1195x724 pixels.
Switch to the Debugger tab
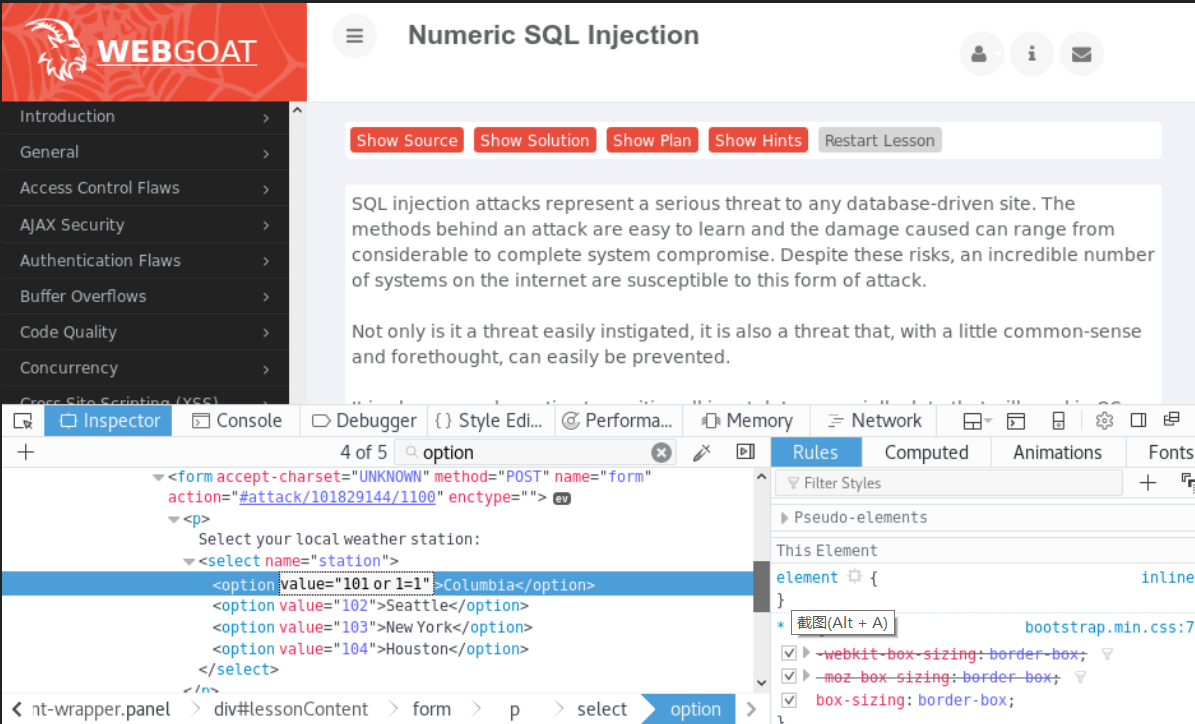click(364, 421)
